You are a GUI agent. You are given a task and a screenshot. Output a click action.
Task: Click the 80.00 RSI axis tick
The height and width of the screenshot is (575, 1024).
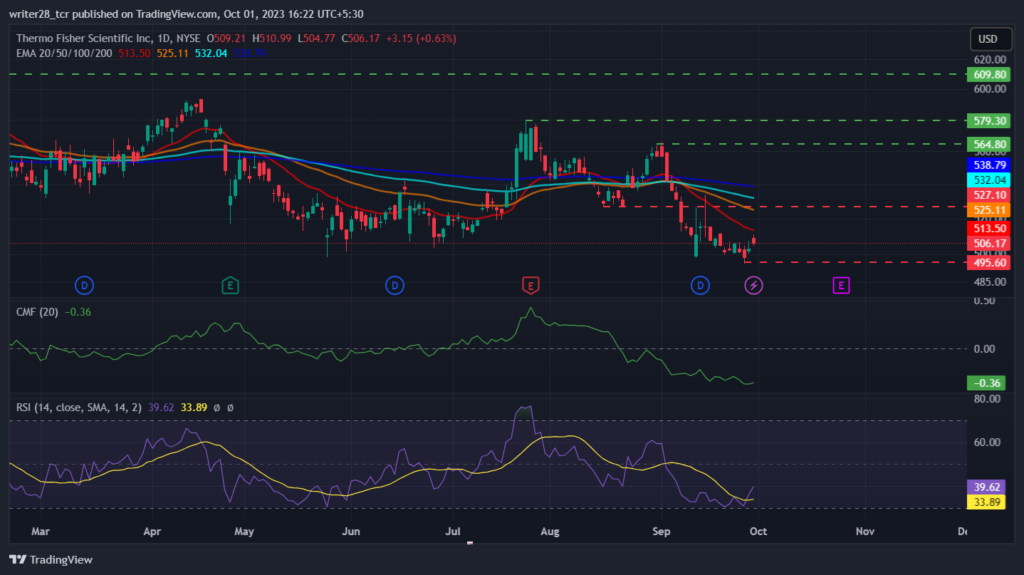click(x=987, y=399)
